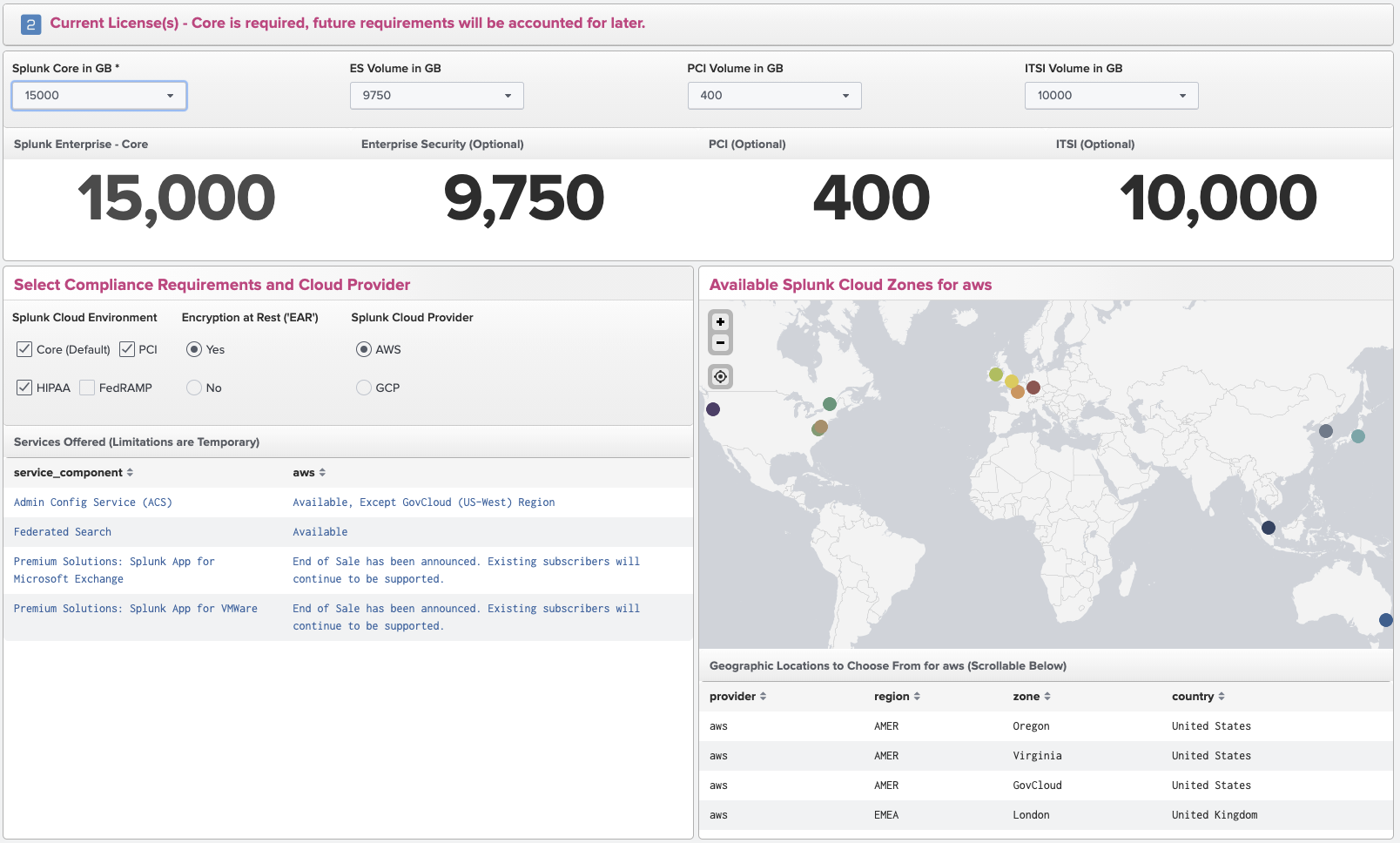This screenshot has height=843, width=1400.
Task: Click the EMEA region cell
Action: [x=886, y=815]
